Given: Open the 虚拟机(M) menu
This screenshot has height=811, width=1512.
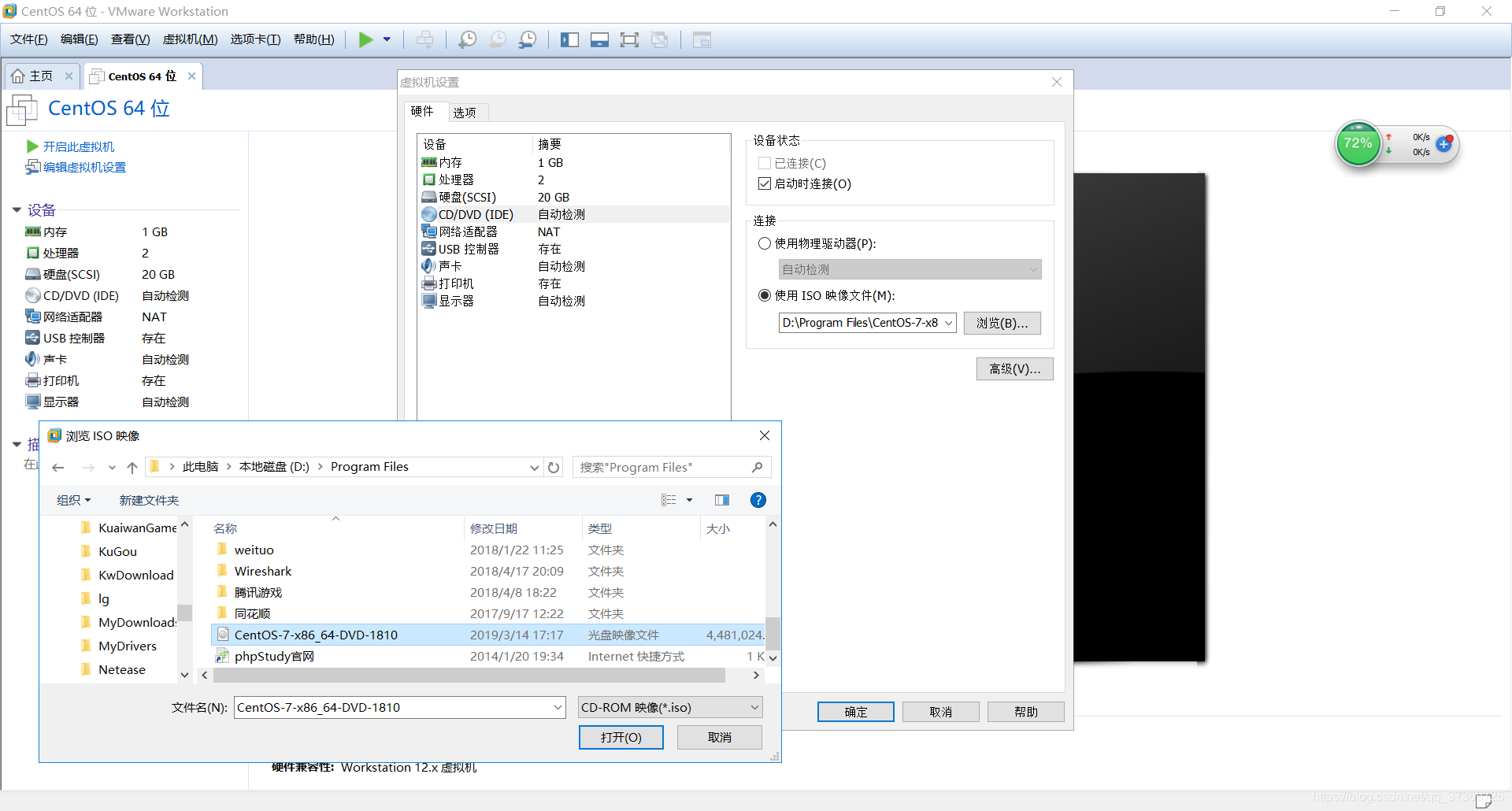Looking at the screenshot, I should tap(190, 39).
